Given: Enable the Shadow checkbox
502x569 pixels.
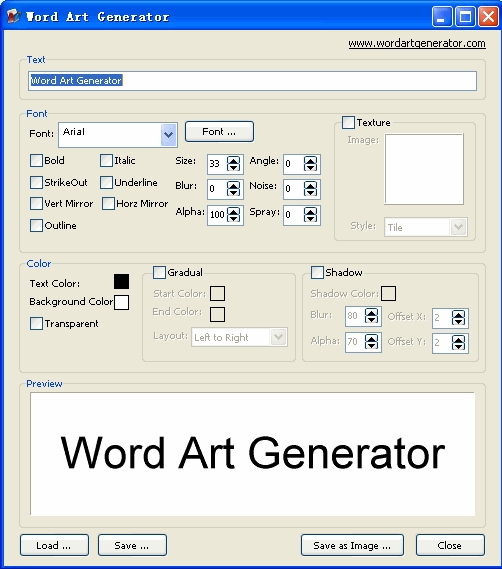Looking at the screenshot, I should pos(317,273).
